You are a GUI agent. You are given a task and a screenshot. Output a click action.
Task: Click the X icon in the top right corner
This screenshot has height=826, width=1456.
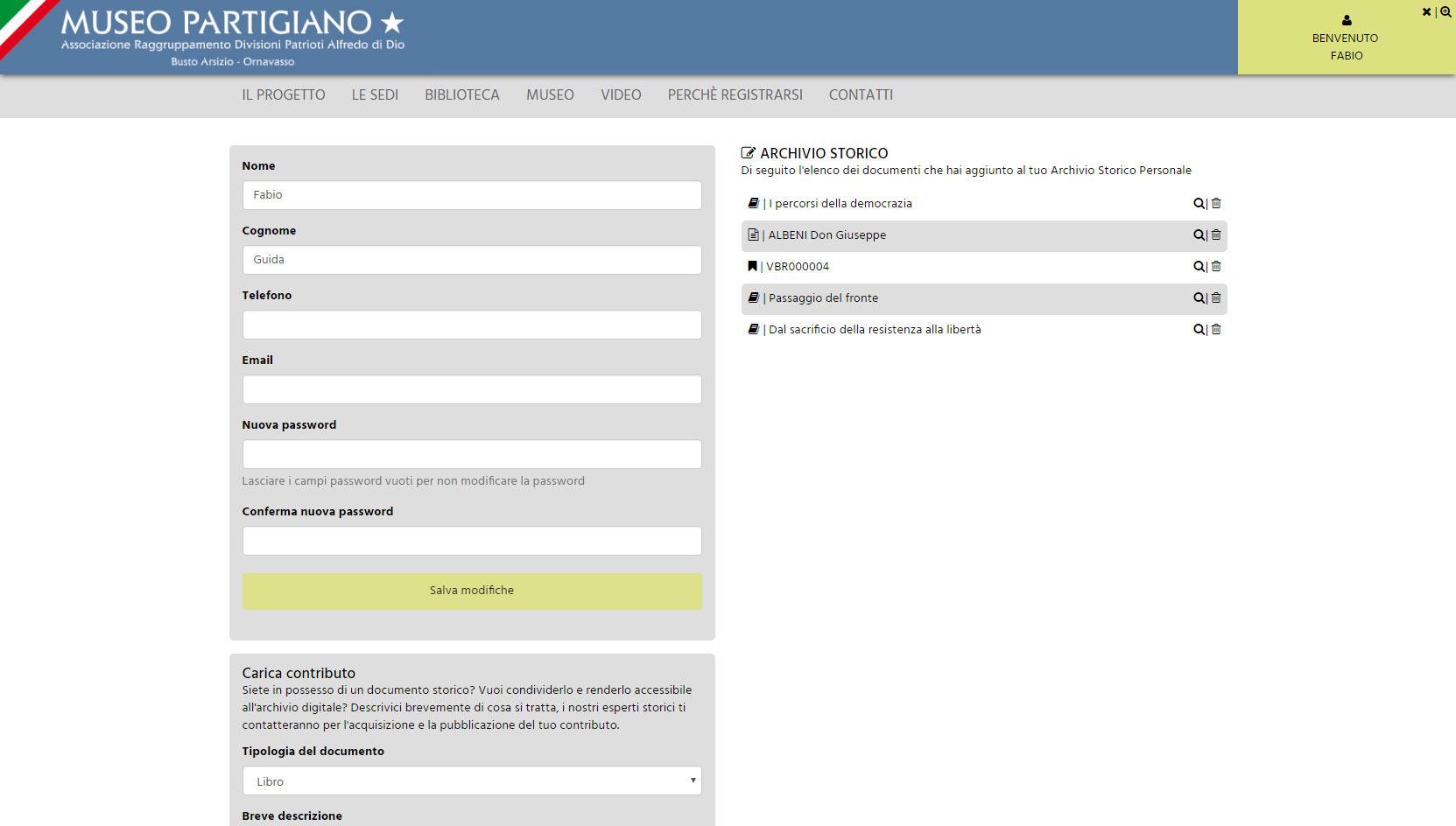[1426, 12]
